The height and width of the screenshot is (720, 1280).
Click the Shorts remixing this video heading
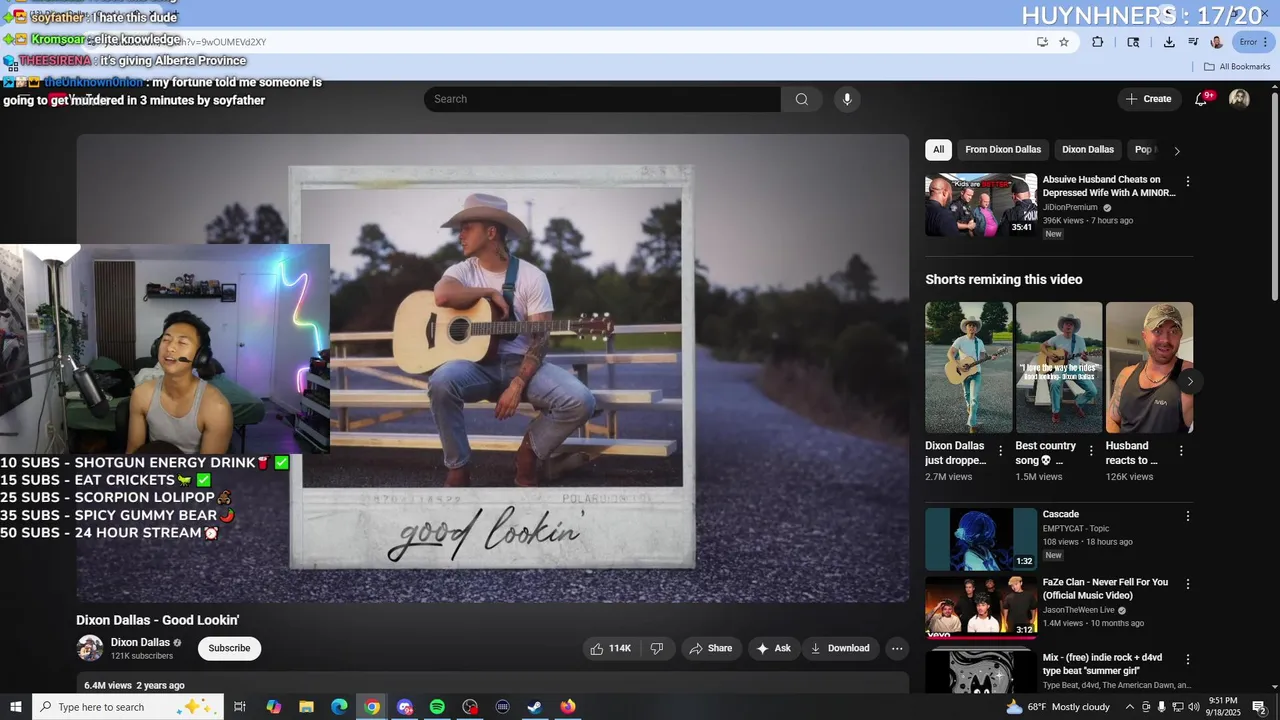[1003, 280]
